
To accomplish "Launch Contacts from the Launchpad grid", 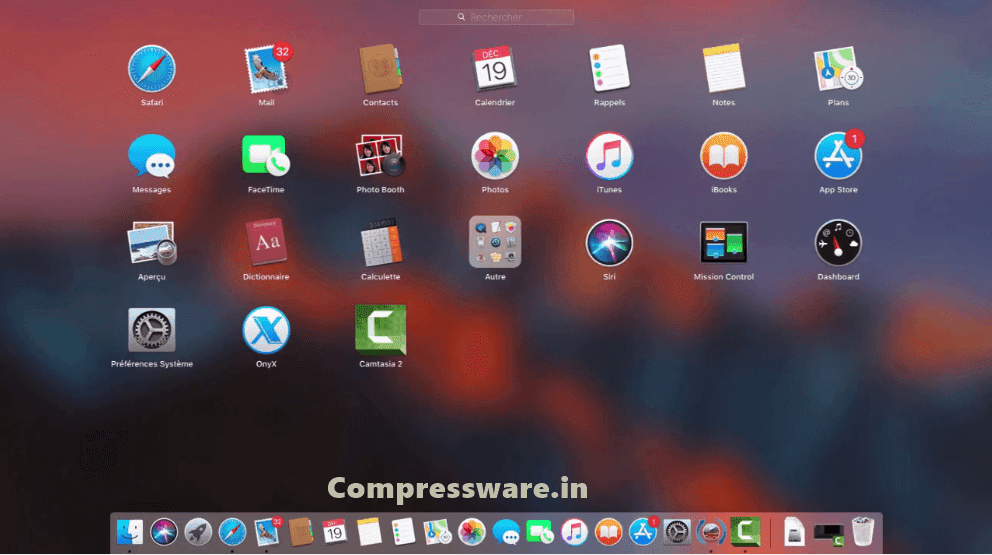I will (x=380, y=68).
